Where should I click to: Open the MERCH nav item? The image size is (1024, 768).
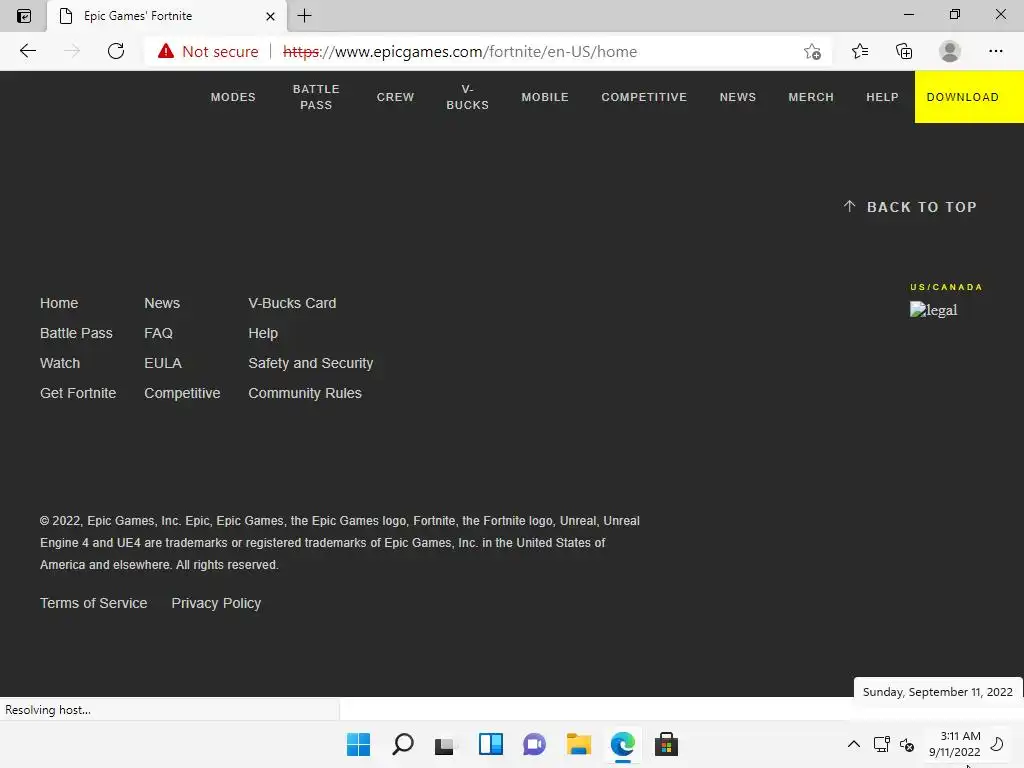coord(810,97)
